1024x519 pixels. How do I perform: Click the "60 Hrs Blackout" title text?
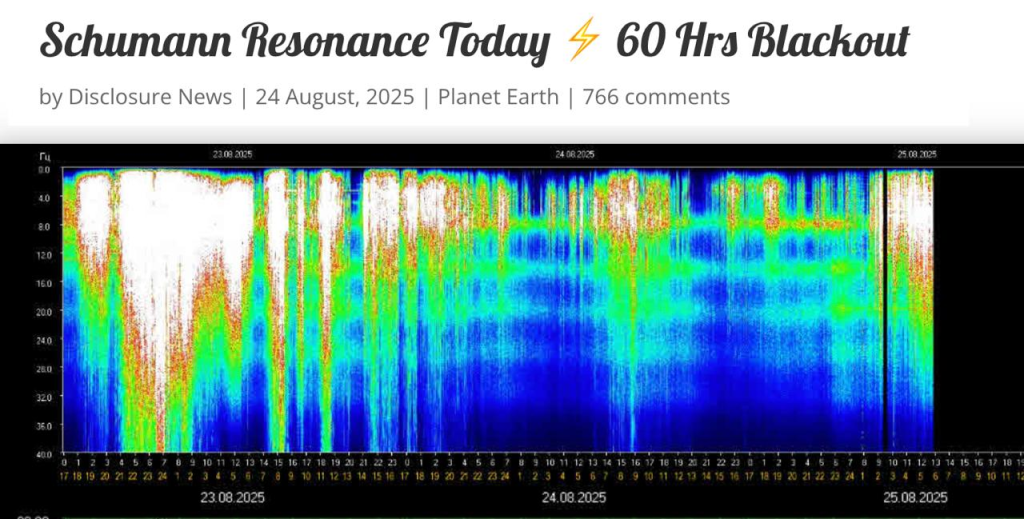tap(762, 43)
